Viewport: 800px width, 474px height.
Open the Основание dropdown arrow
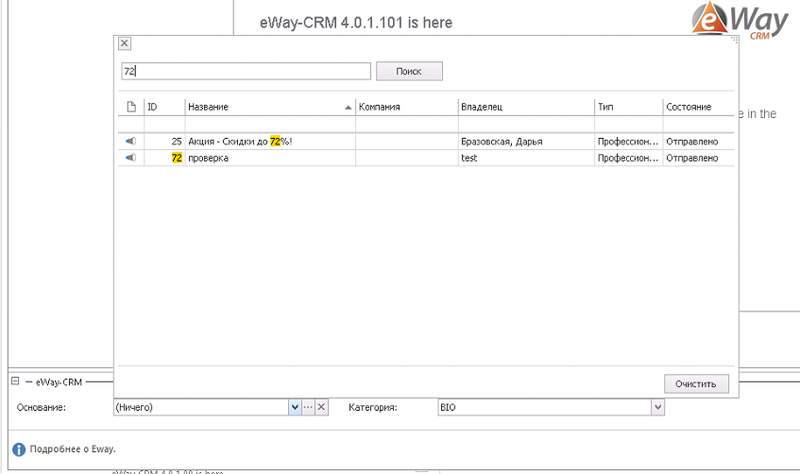[x=295, y=407]
